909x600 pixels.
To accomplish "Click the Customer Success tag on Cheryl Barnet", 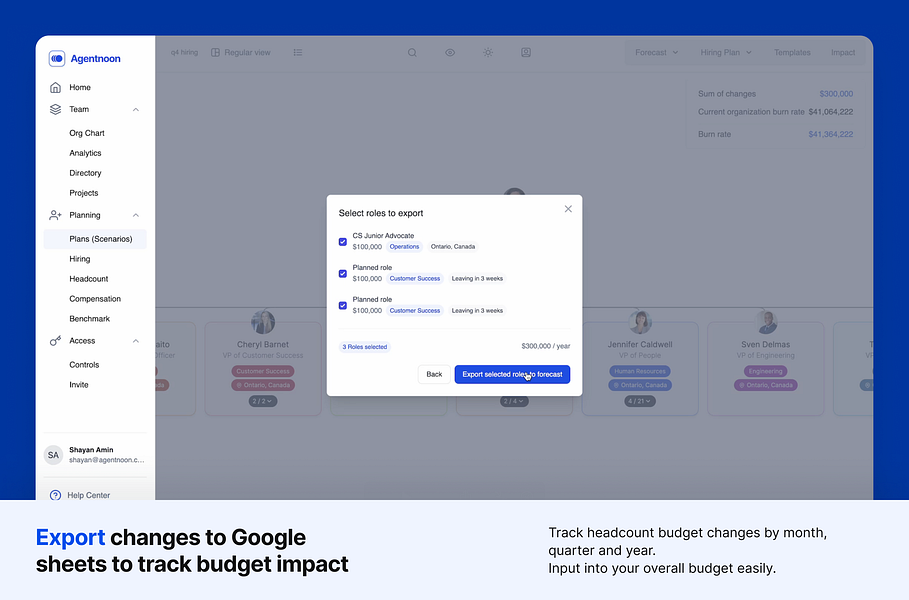I will point(263,372).
